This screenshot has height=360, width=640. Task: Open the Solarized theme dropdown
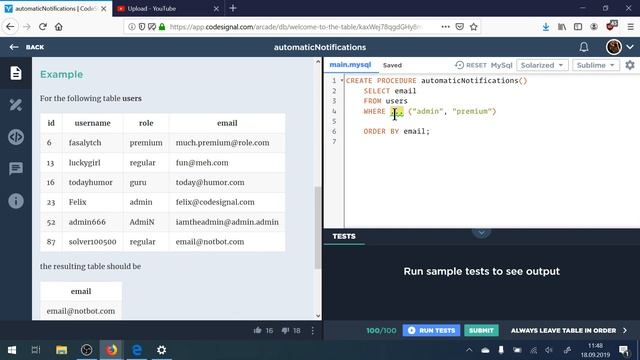tap(542, 65)
